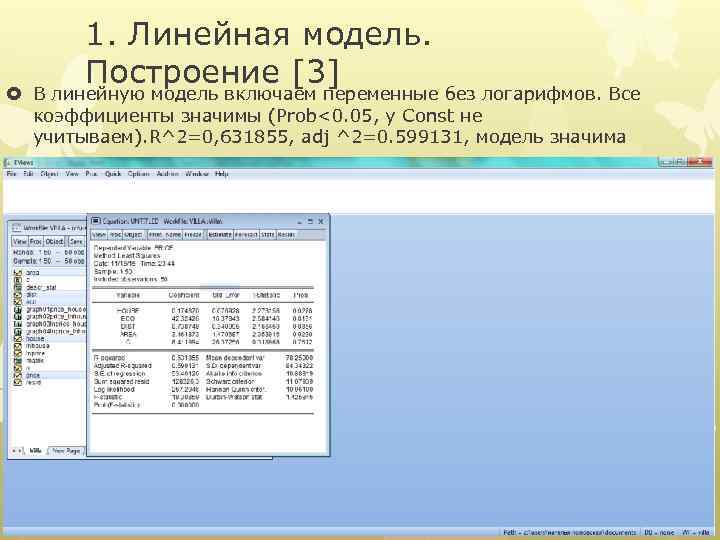Open the Options menu
Screen dimensions: 720x540
tap(138, 174)
